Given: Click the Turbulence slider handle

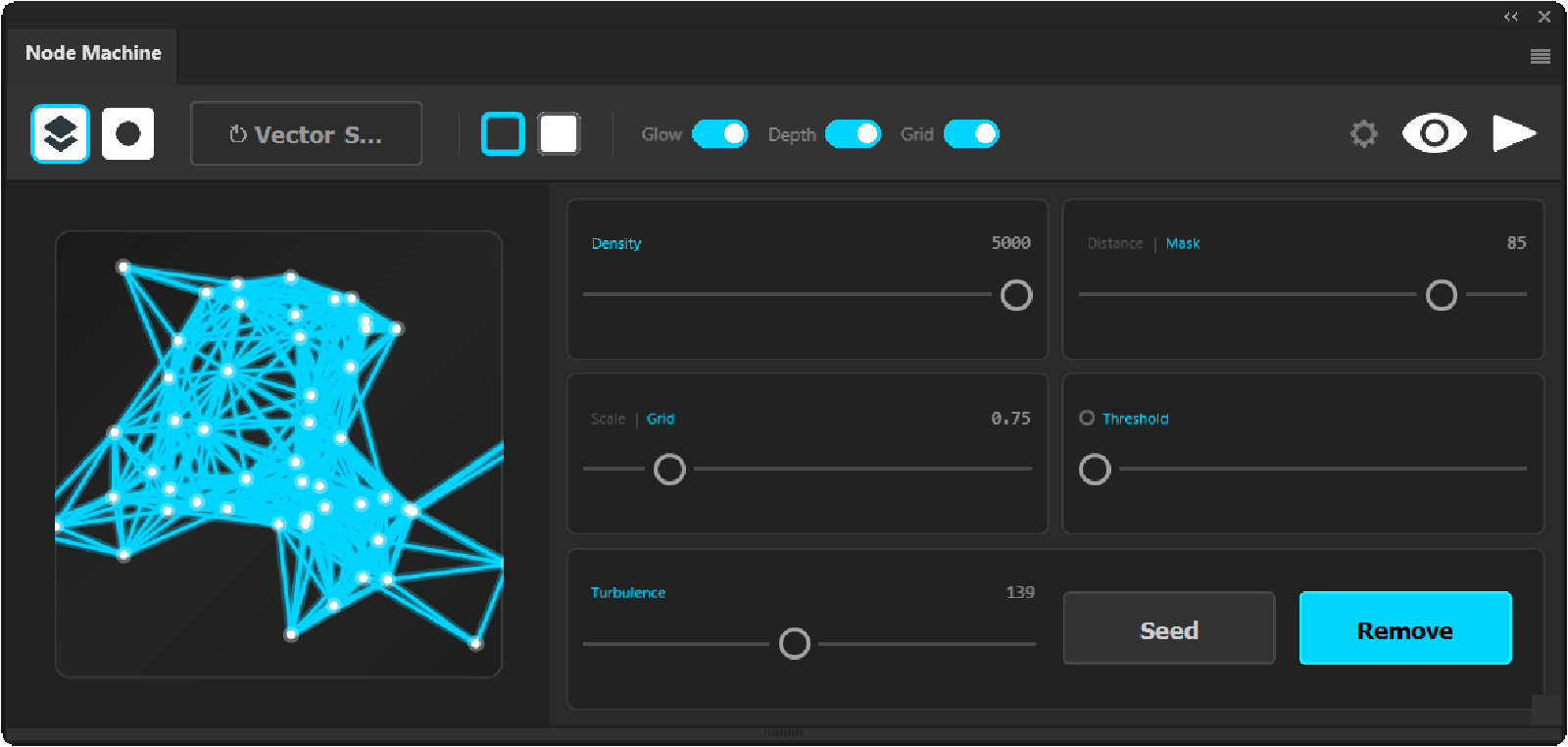Looking at the screenshot, I should coord(794,644).
